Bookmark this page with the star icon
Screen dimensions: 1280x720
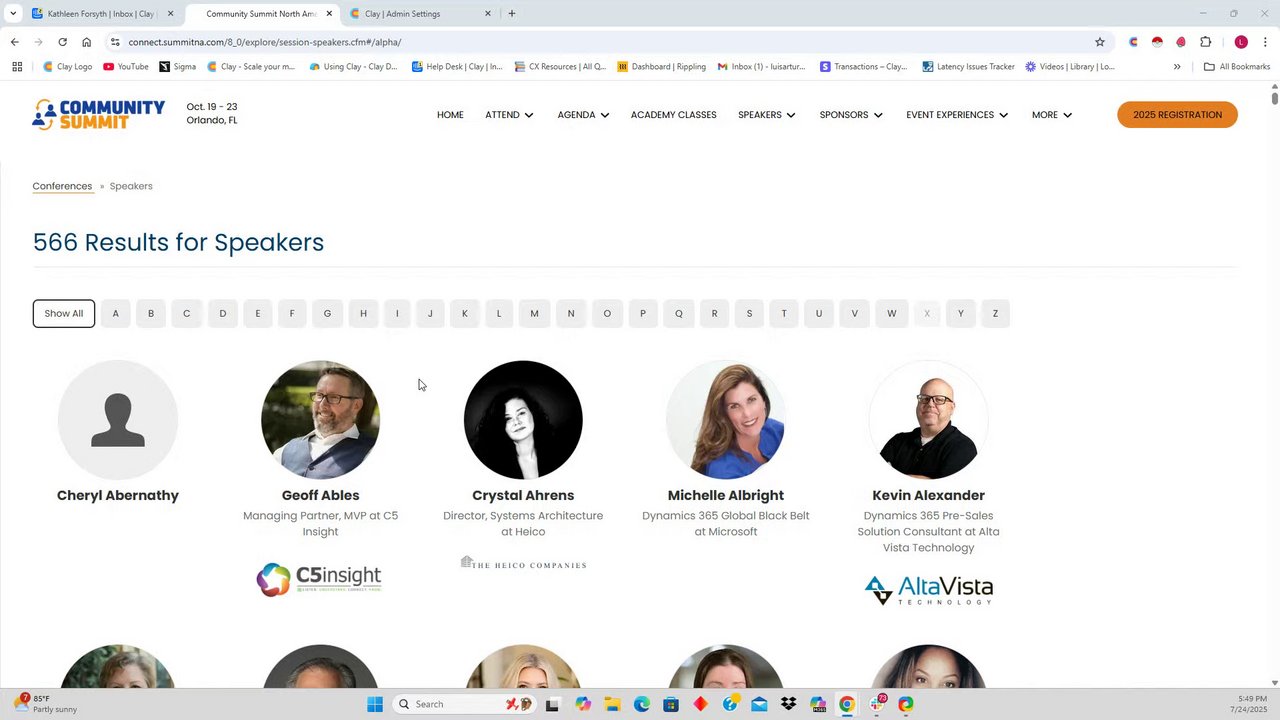coord(1100,42)
